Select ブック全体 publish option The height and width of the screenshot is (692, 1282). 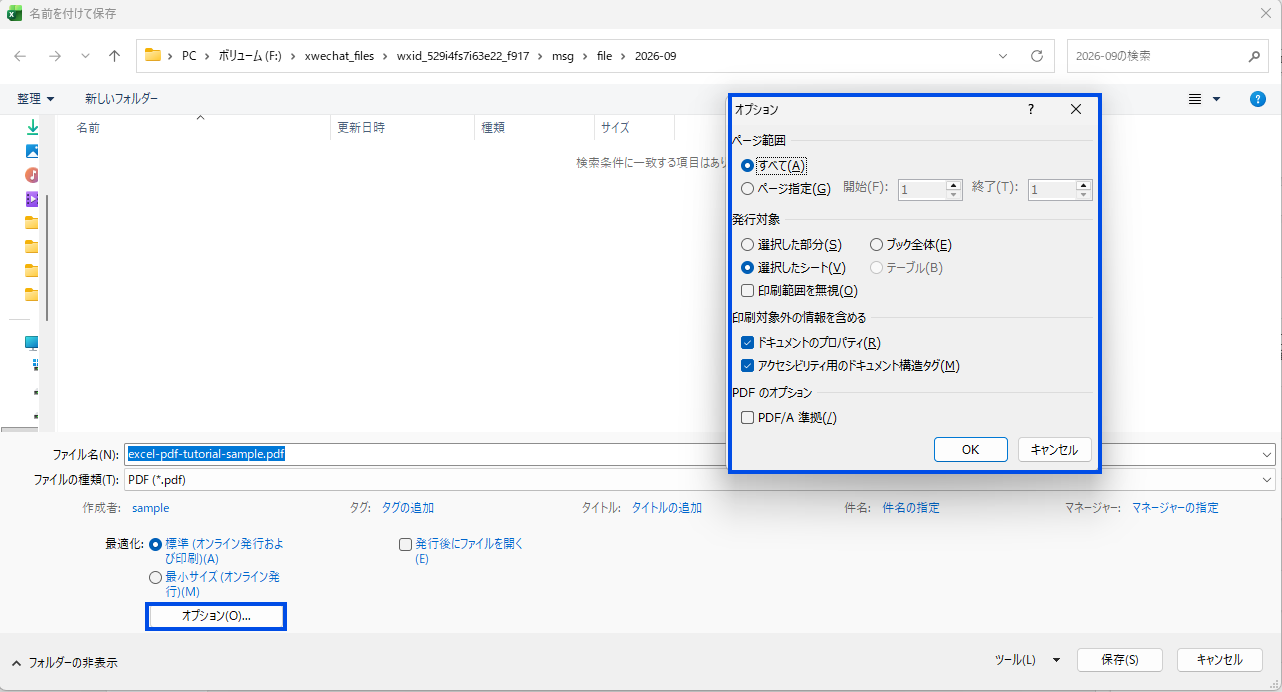coord(910,244)
